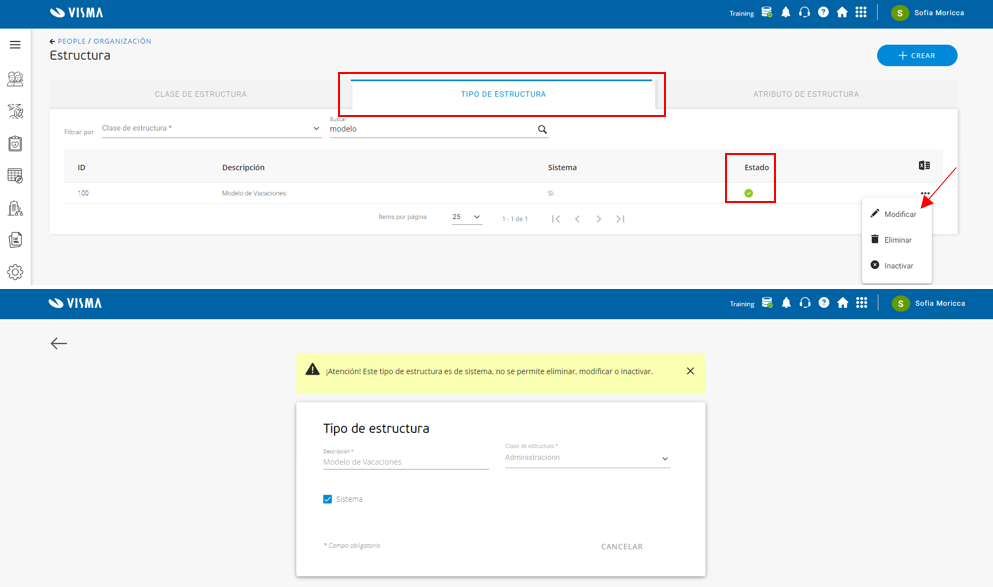Click the Cancelar button
The width and height of the screenshot is (993, 587).
click(622, 546)
